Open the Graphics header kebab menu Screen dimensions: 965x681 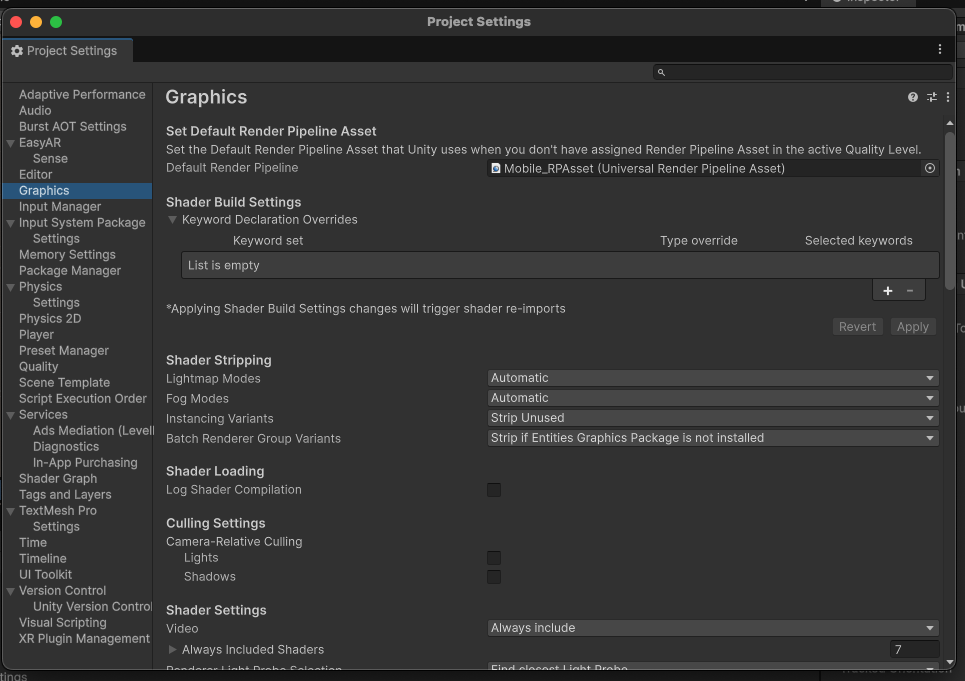click(x=948, y=97)
